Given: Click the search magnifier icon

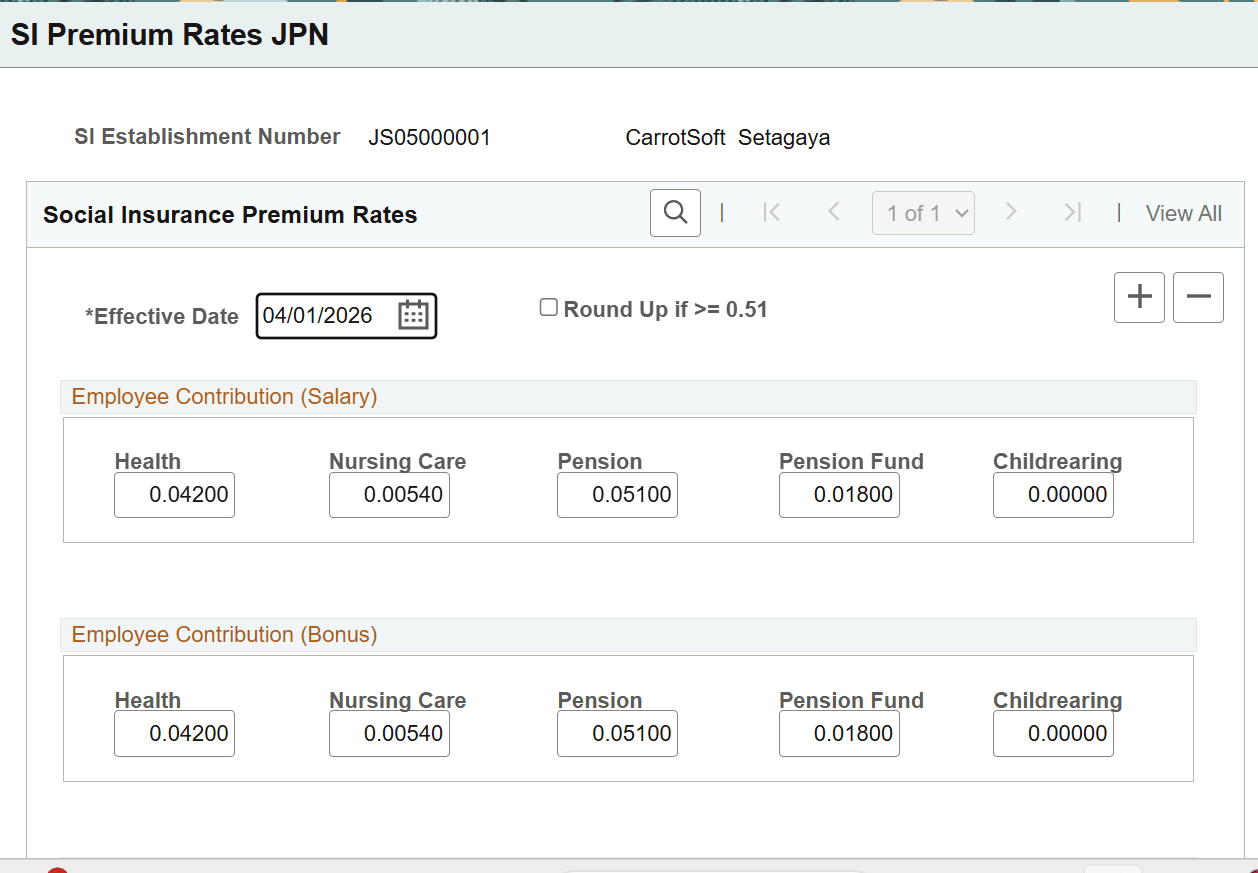Looking at the screenshot, I should (x=675, y=213).
